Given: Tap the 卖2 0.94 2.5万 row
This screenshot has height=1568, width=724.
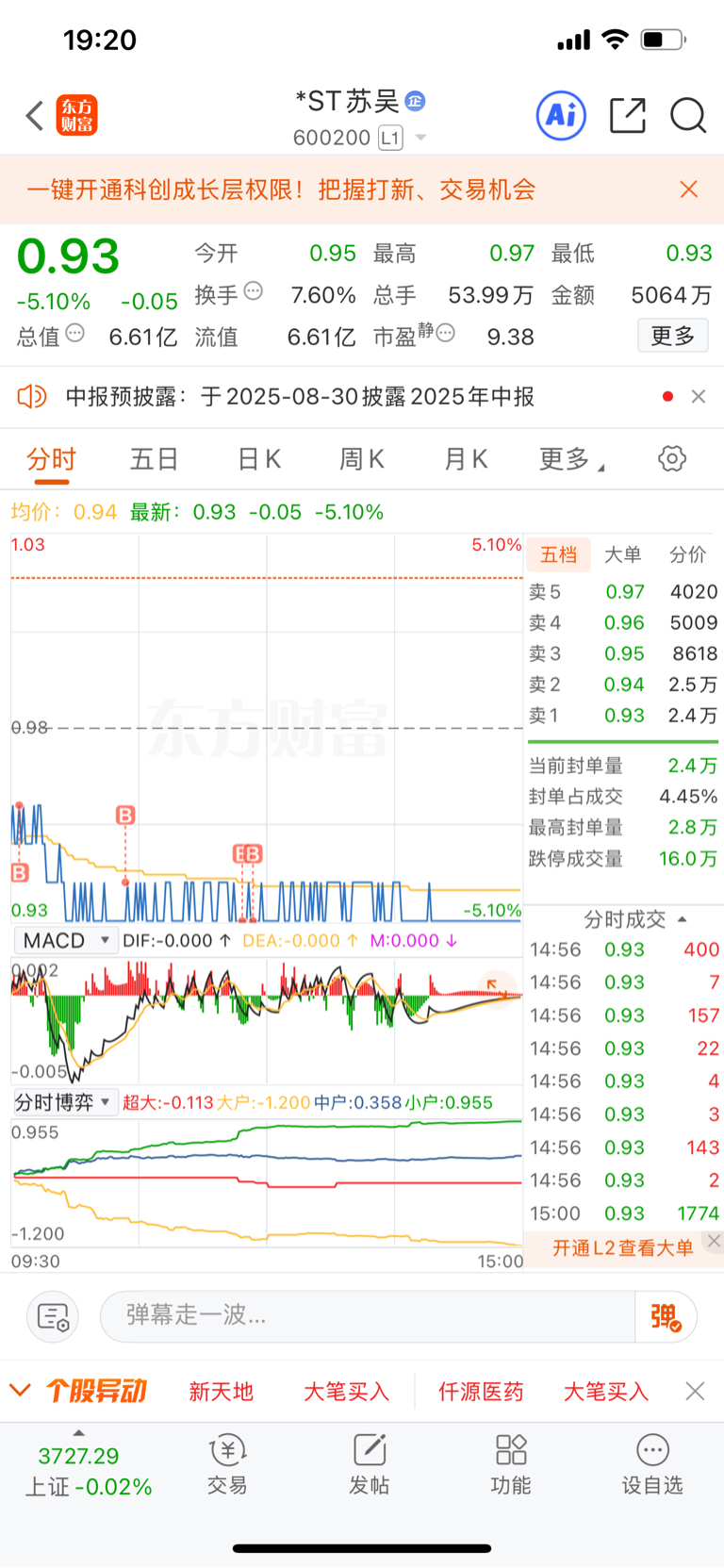Looking at the screenshot, I should pos(623,685).
